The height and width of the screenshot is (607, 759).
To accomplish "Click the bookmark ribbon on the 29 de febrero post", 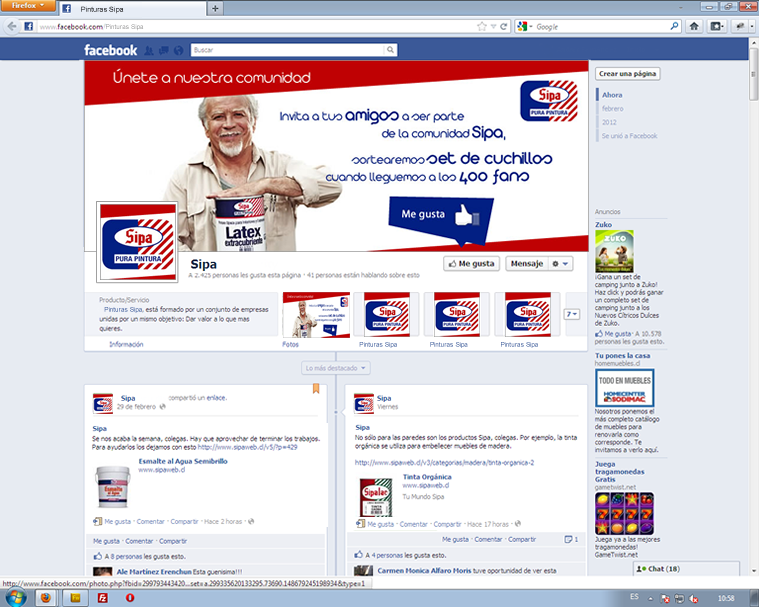I will pyautogui.click(x=316, y=388).
